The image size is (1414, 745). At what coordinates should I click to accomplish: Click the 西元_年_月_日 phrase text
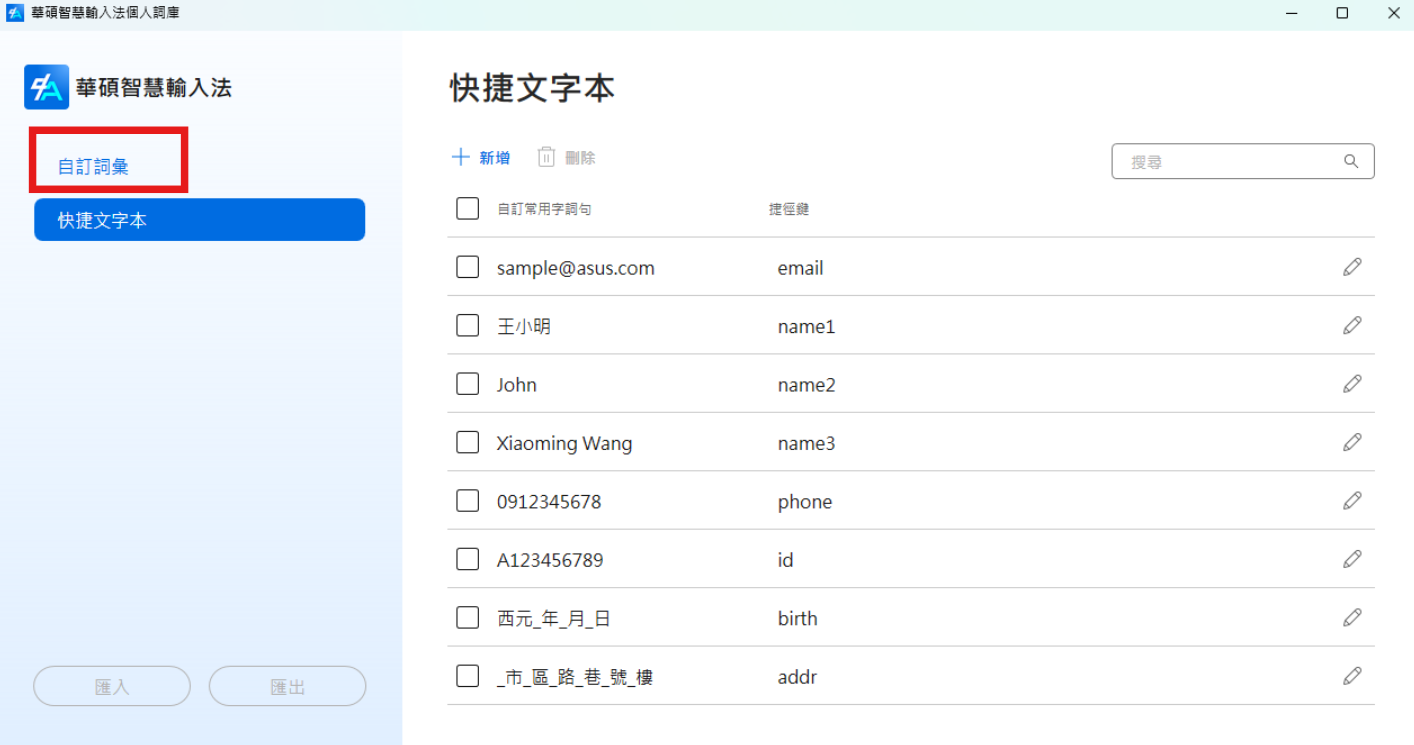553,619
